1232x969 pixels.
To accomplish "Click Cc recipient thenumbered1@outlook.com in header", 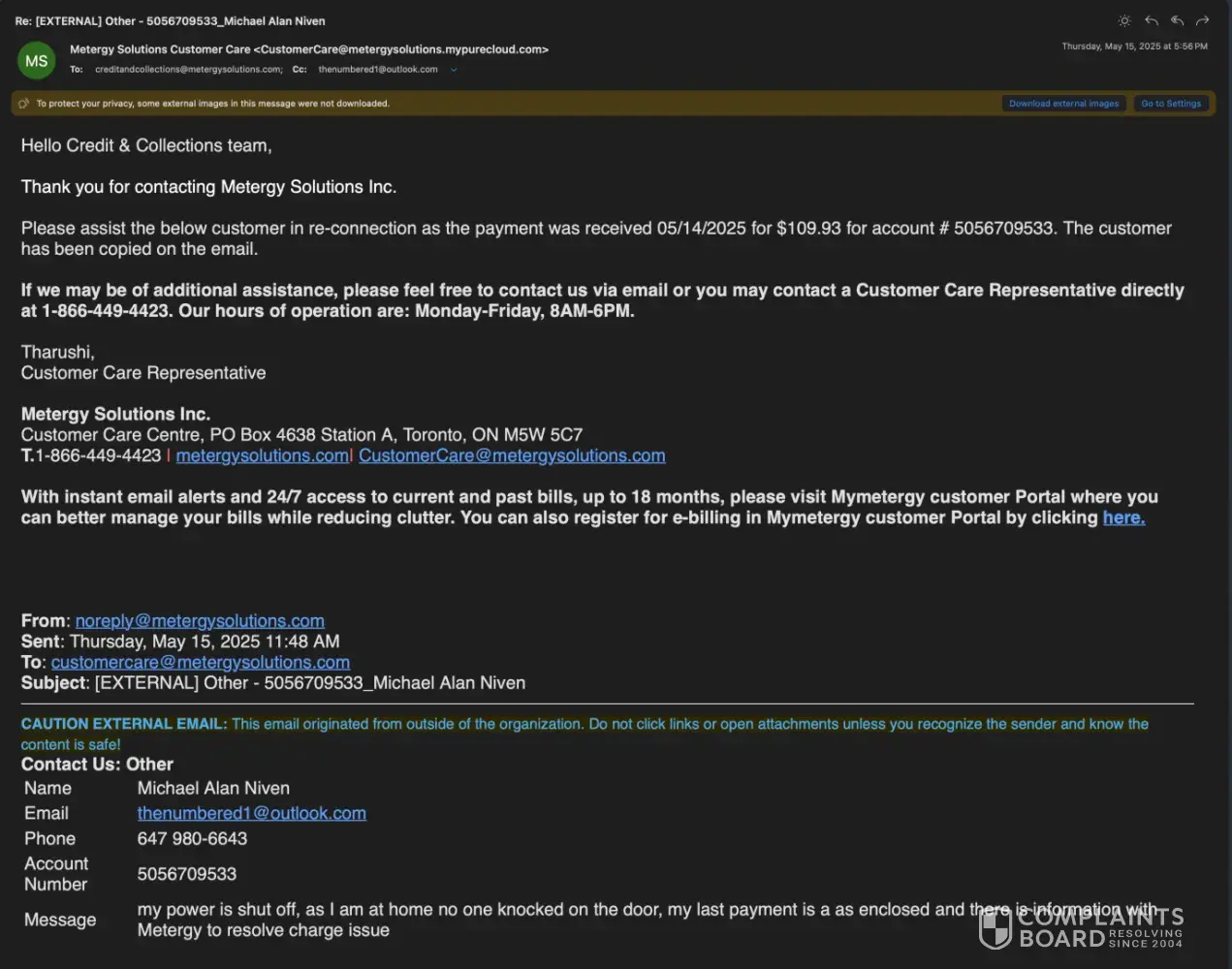I will (x=378, y=70).
